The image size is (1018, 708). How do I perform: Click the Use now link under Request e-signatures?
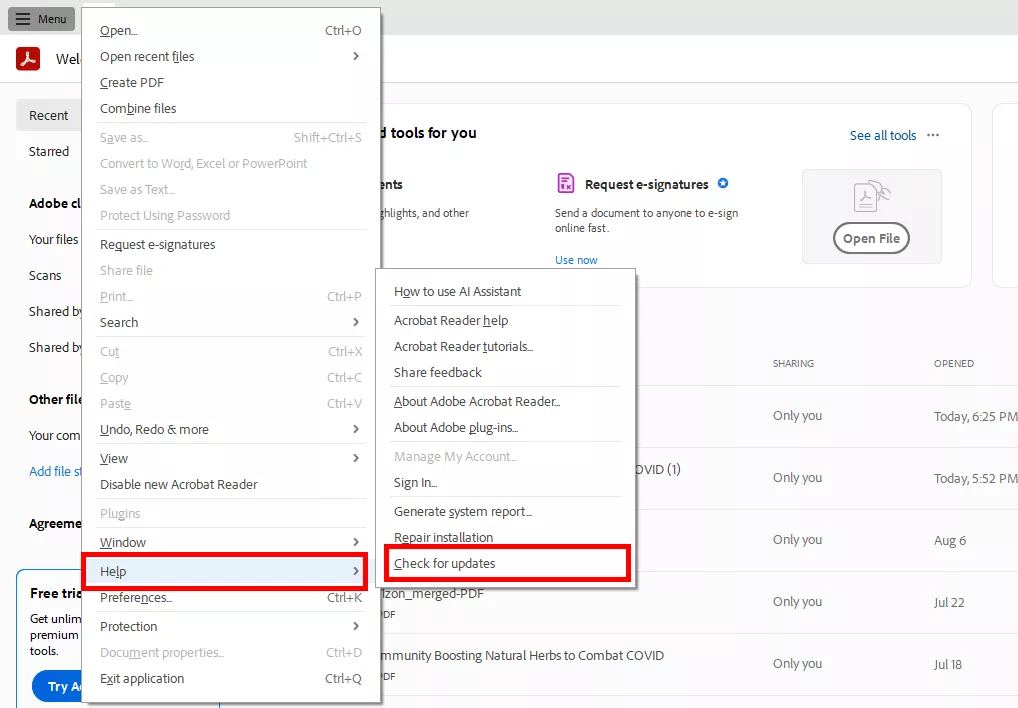click(576, 259)
